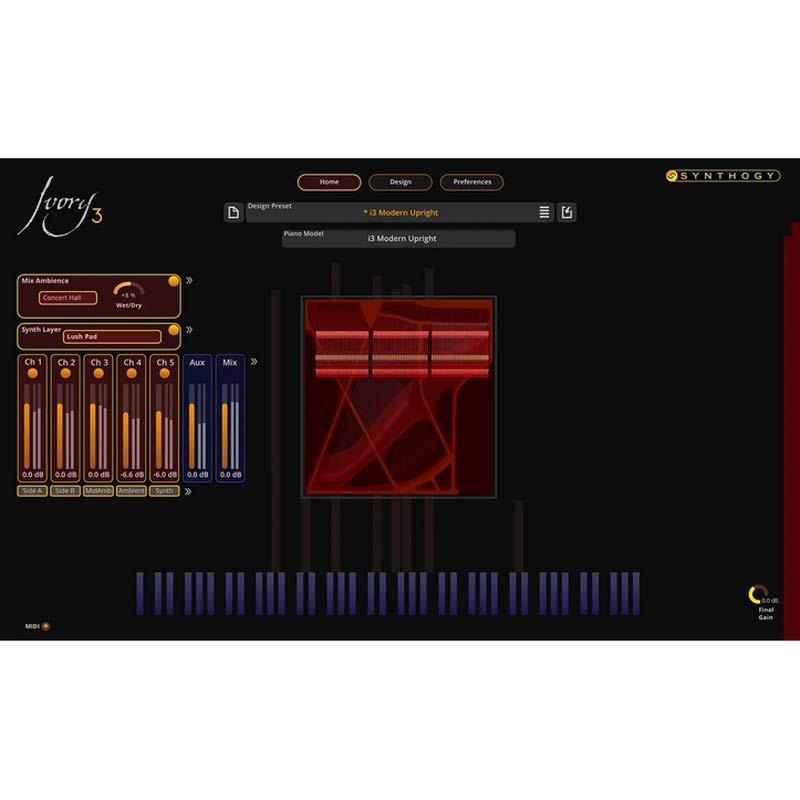Expand the mixer channels chevron
The height and width of the screenshot is (800, 800).
[252, 362]
